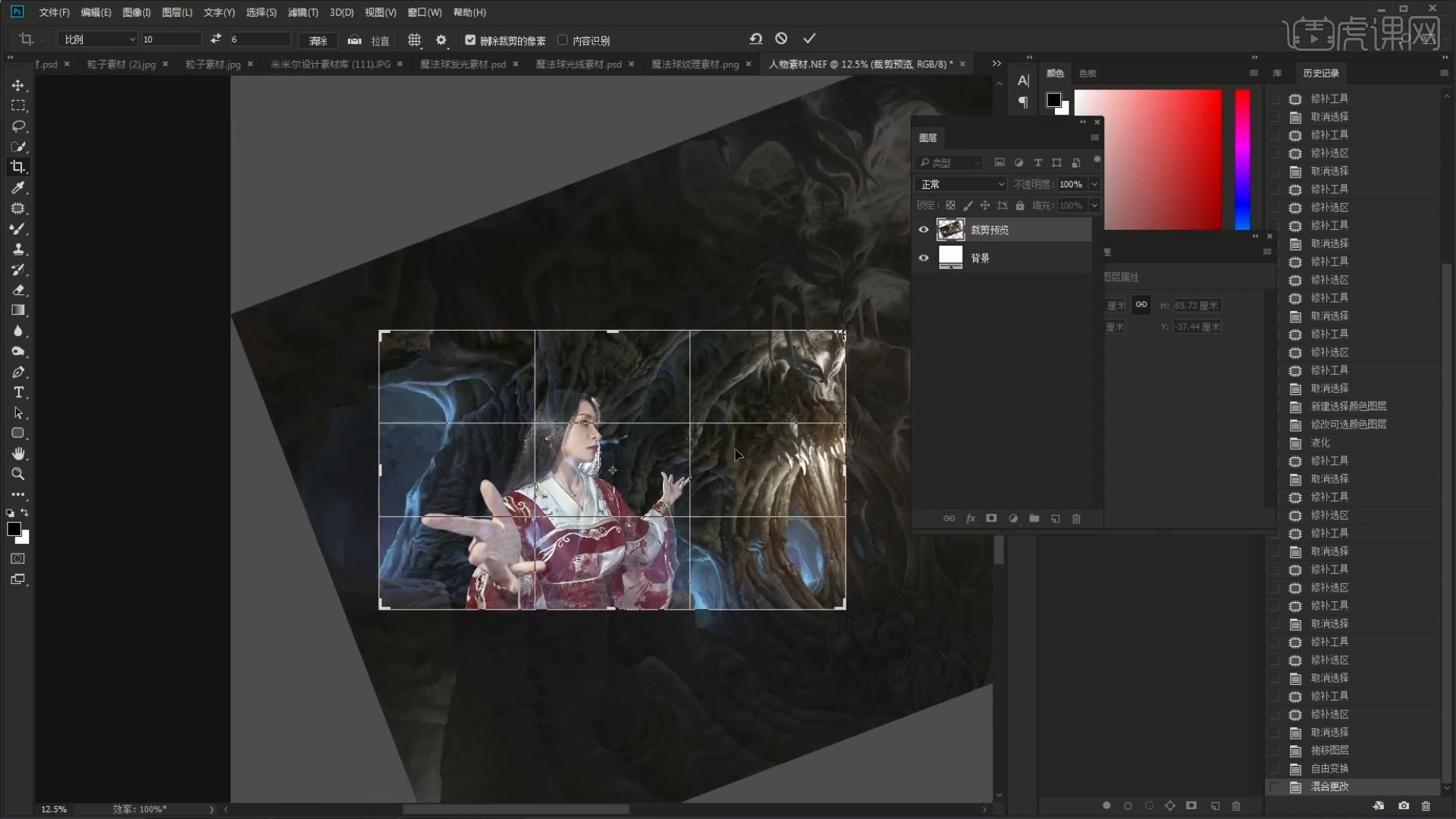This screenshot has width=1456, height=819.
Task: Toggle 删除裁剪的像素 checkbox
Action: 470,40
